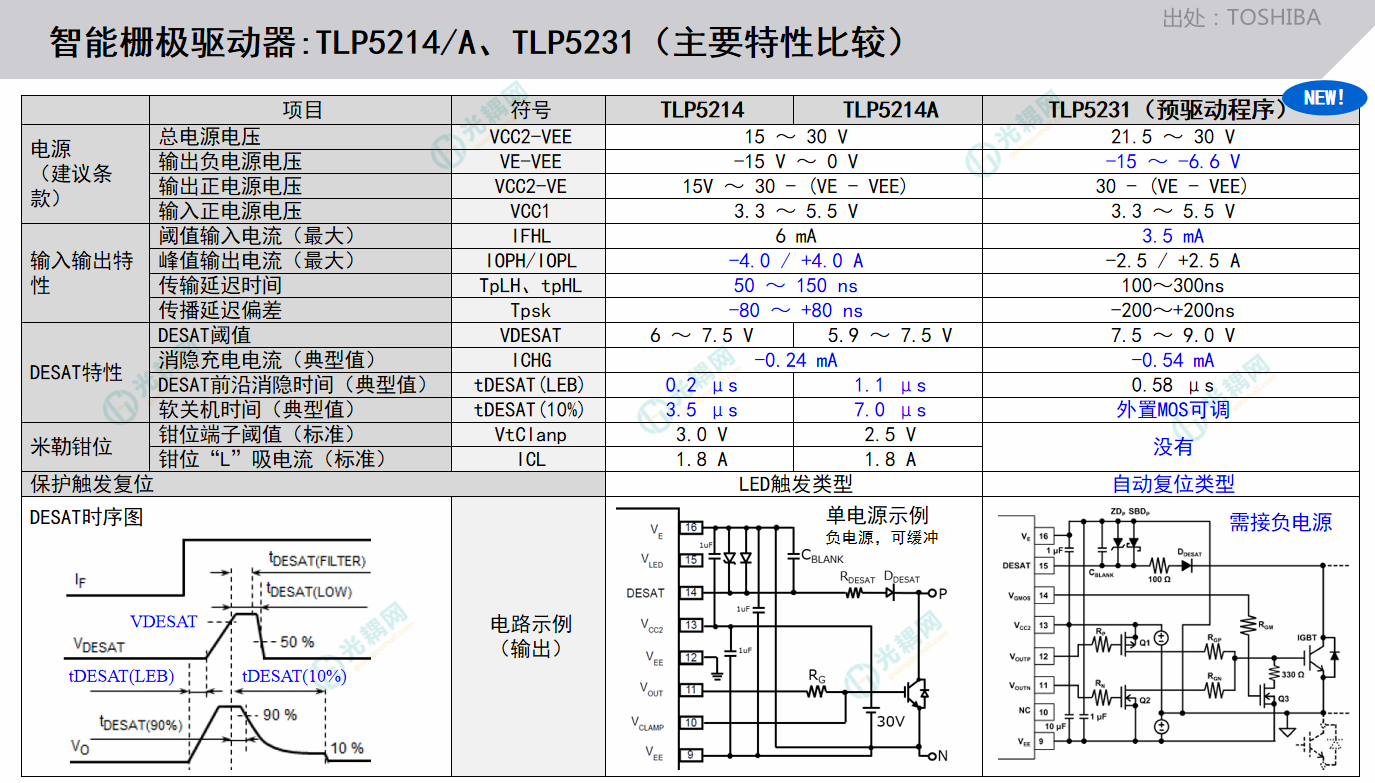Select the symbol "TpLH、tpHL"

coord(529,285)
